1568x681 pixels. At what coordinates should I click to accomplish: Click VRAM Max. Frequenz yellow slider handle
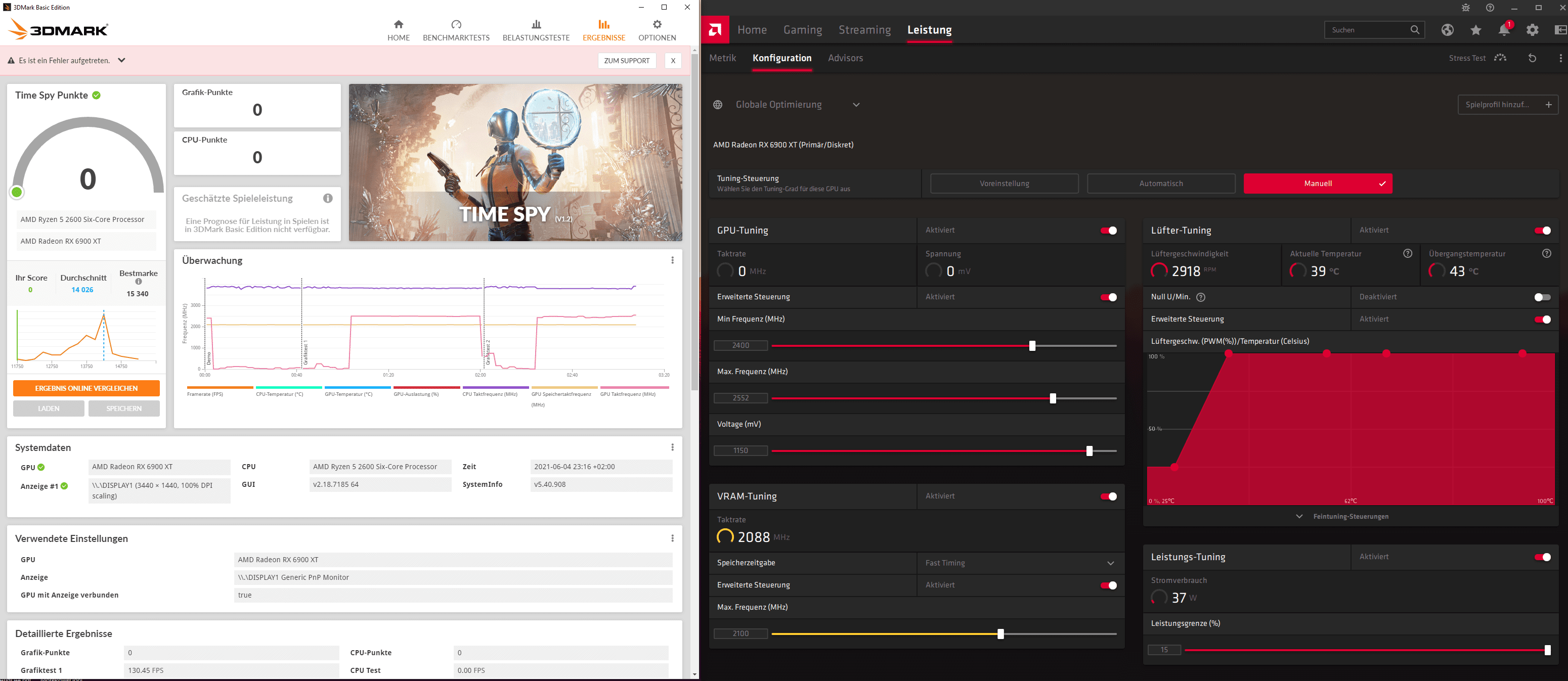pos(1000,634)
